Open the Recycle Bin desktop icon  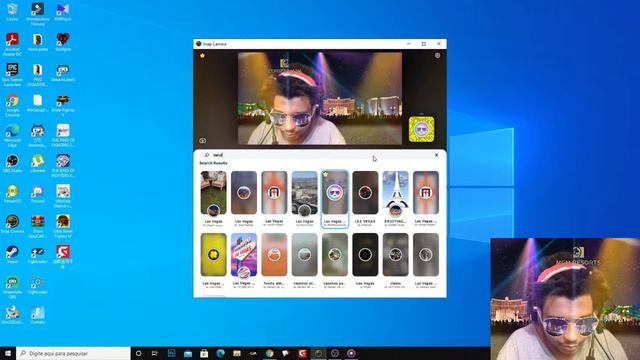click(x=12, y=12)
